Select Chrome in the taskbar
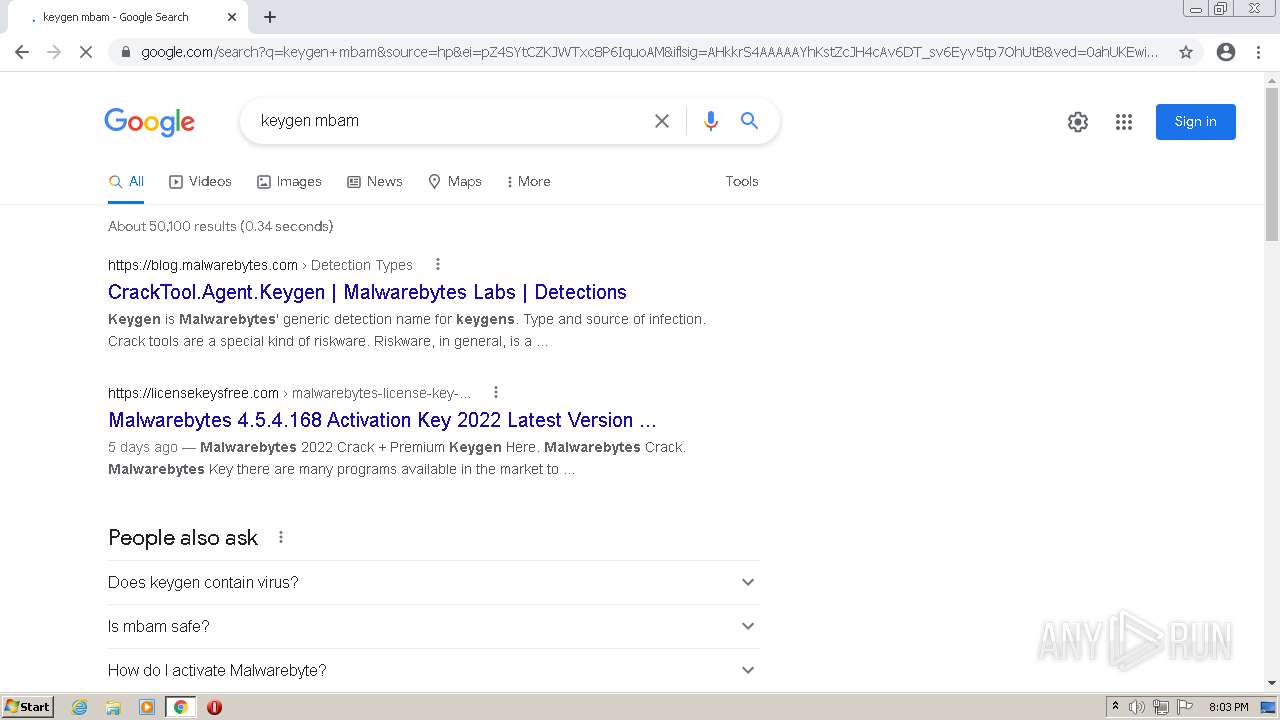 [180, 707]
